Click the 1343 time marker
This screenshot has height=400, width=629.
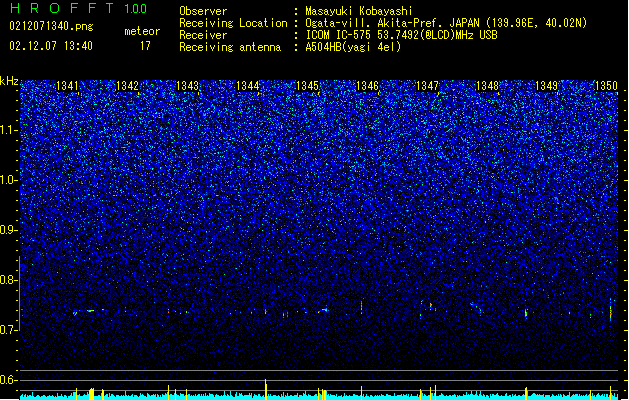click(187, 86)
